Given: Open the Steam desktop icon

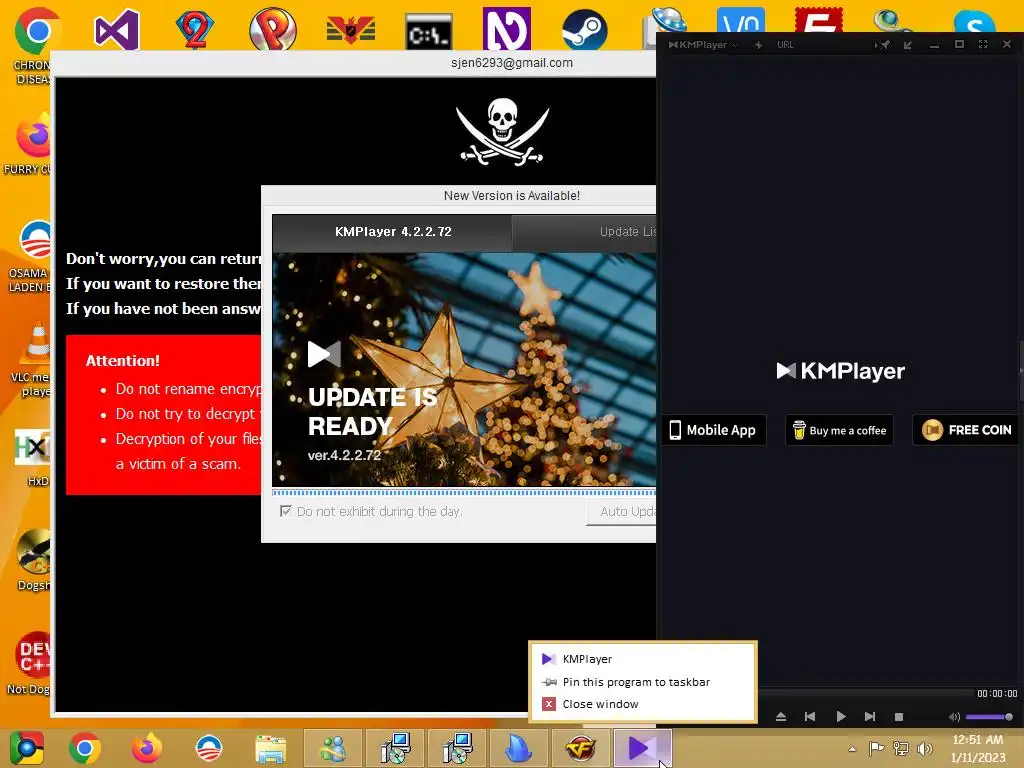Looking at the screenshot, I should [x=584, y=30].
